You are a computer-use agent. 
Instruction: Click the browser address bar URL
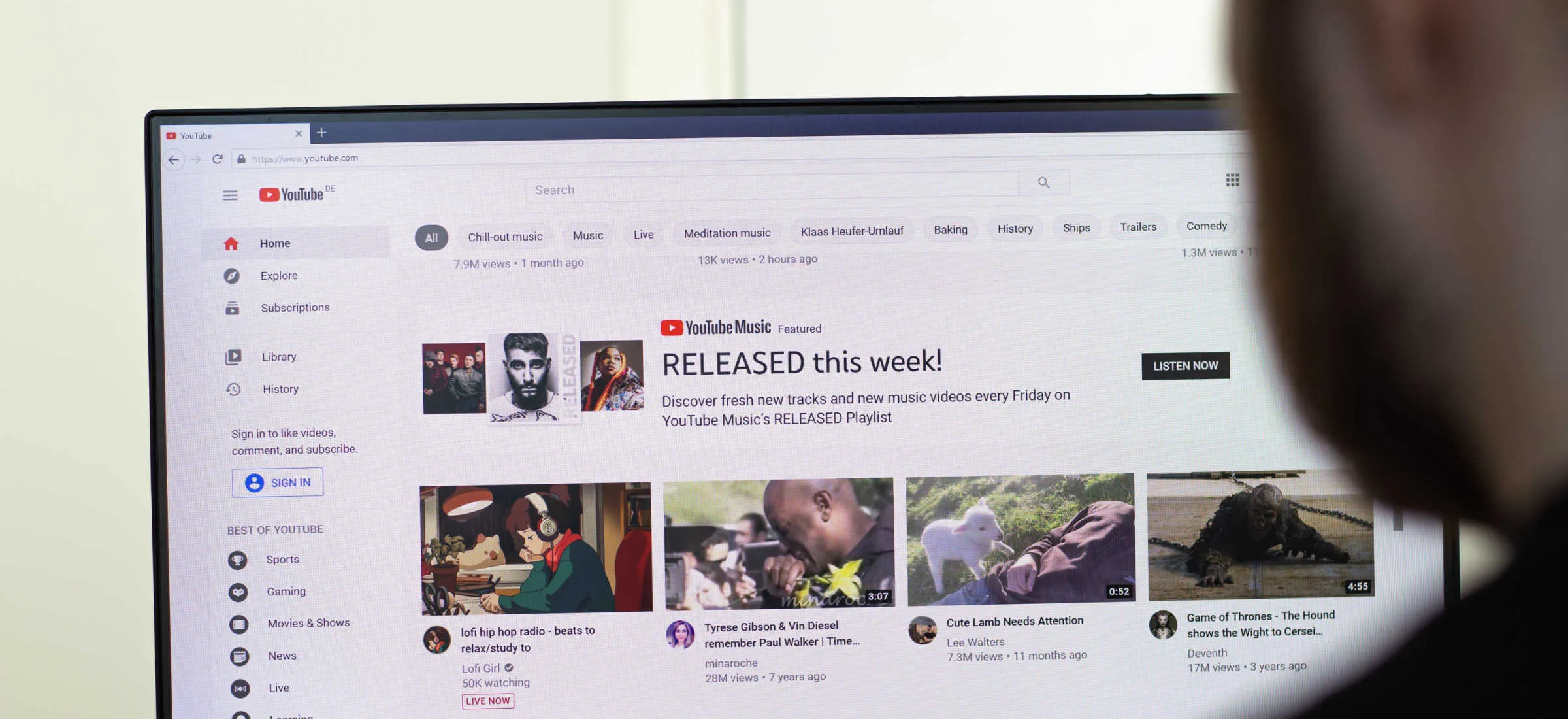click(304, 158)
